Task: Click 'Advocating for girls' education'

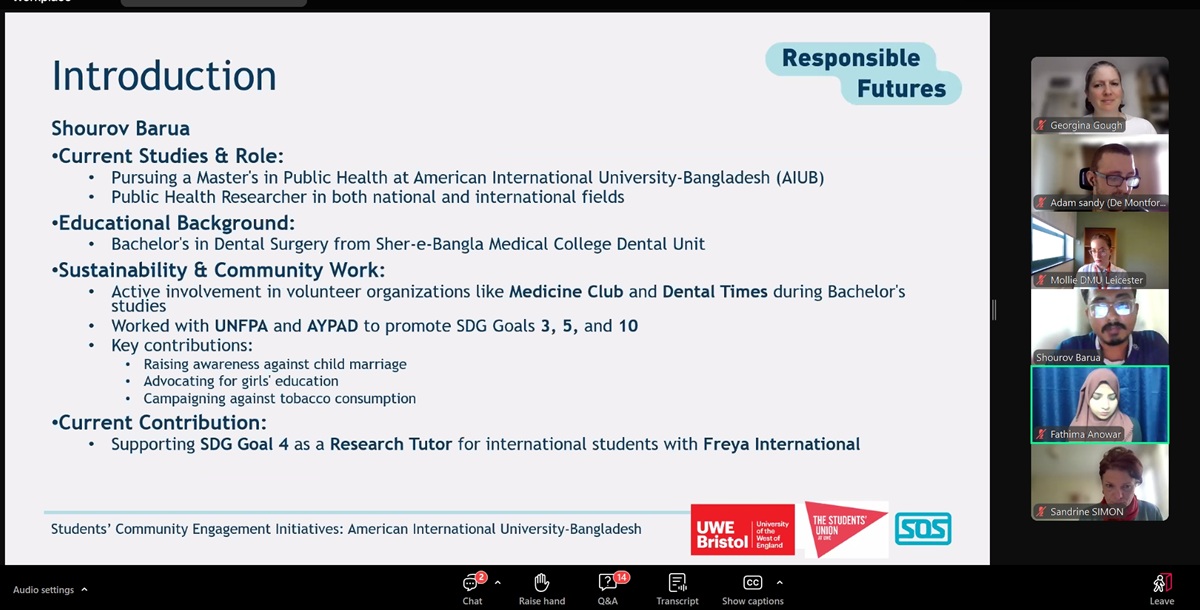Action: 241,381
